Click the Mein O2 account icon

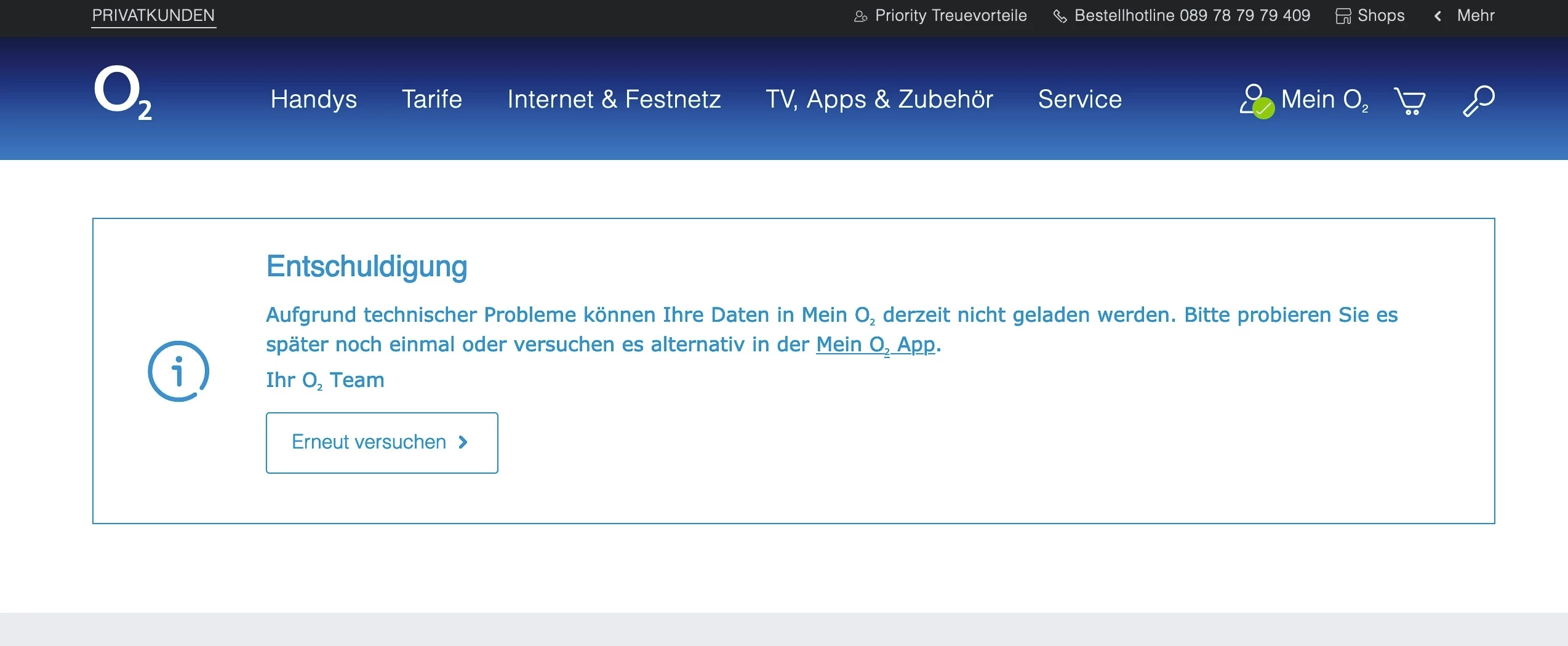[x=1256, y=101]
